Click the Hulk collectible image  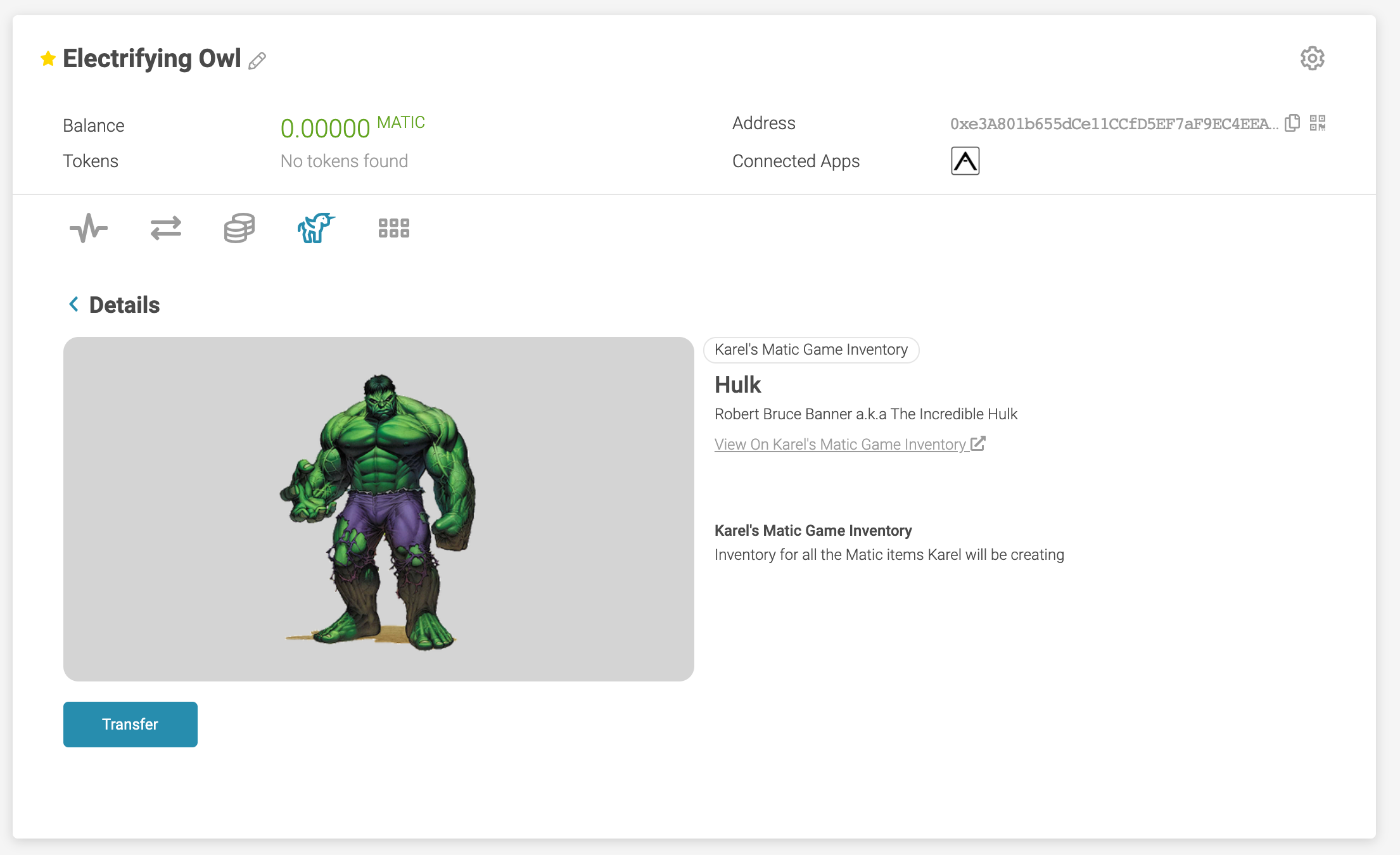tap(379, 509)
